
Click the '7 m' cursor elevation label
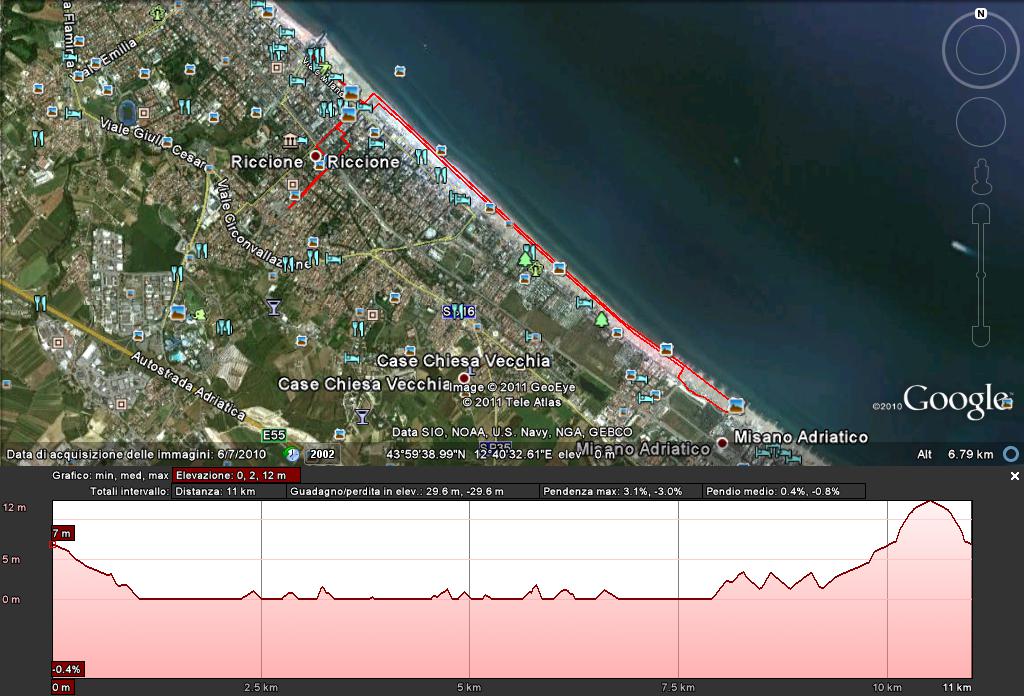pos(62,533)
